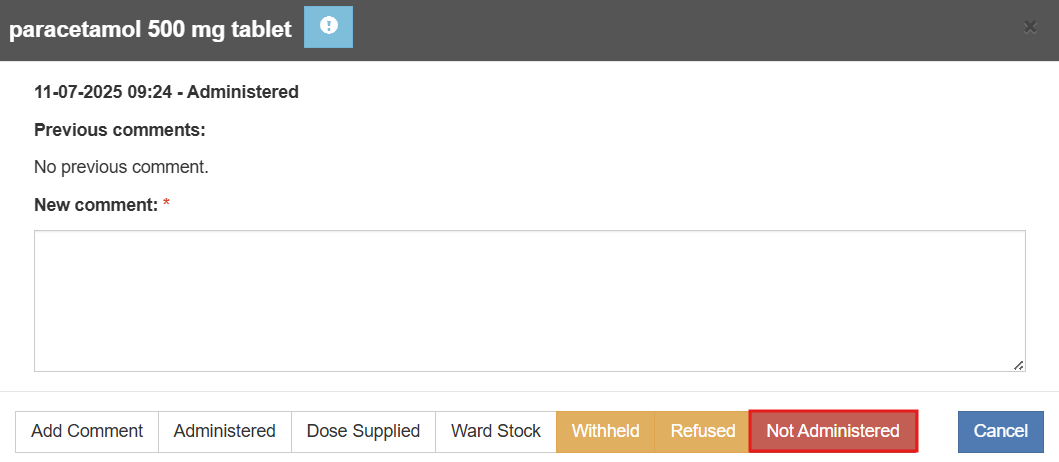Click the Previous comments heading
The image size is (1059, 462).
pos(119,130)
